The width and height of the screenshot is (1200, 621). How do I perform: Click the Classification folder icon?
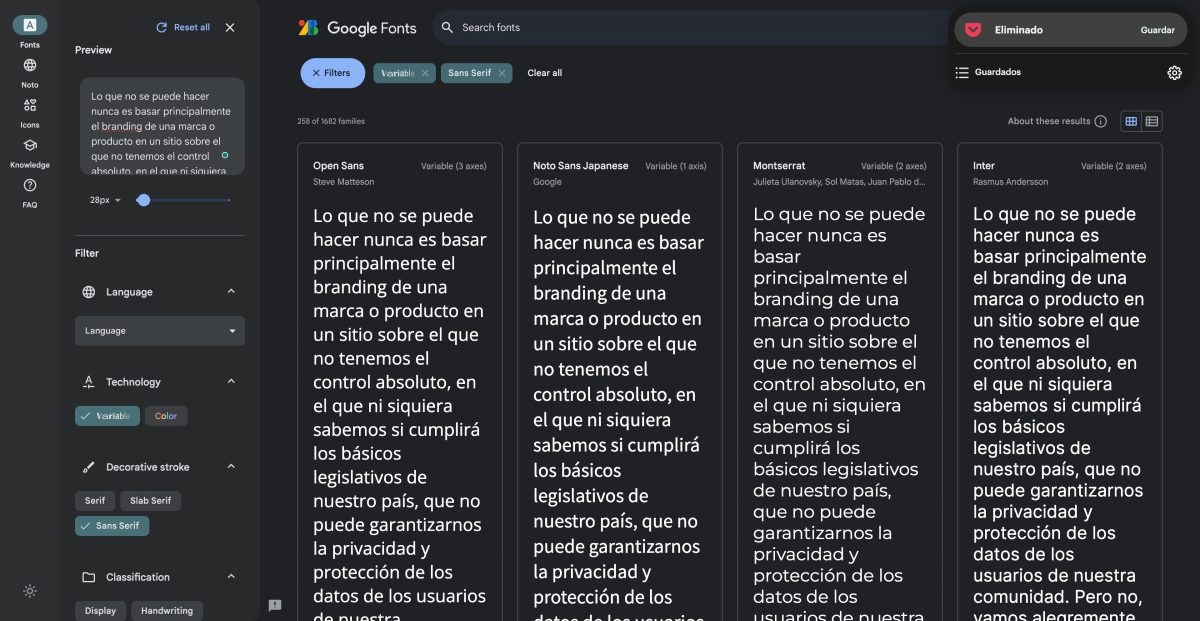(89, 577)
